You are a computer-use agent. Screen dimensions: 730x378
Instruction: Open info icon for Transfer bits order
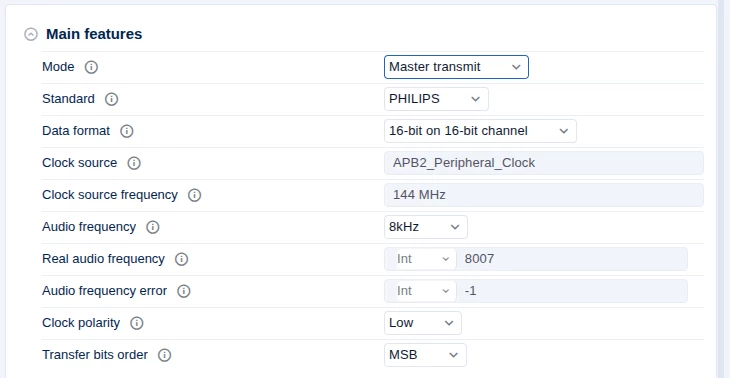[164, 355]
